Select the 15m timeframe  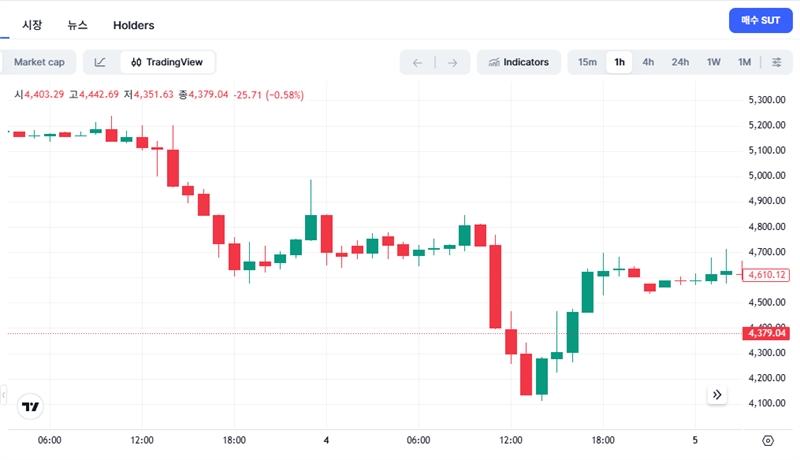[587, 62]
